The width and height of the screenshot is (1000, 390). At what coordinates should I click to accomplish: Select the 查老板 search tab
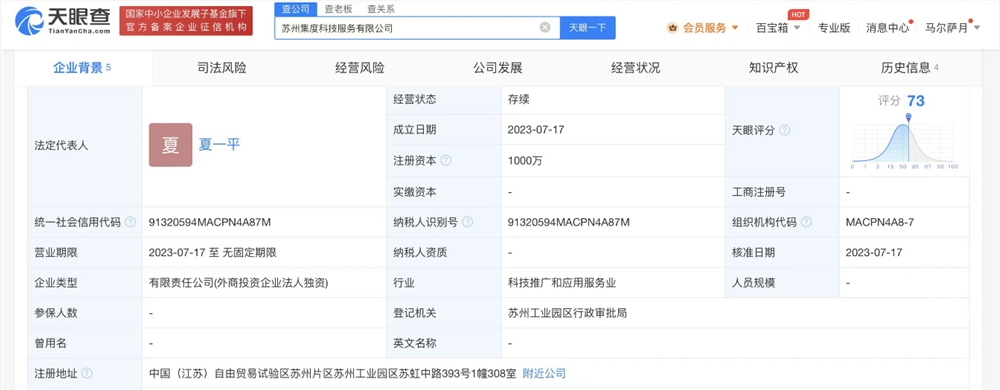point(338,9)
